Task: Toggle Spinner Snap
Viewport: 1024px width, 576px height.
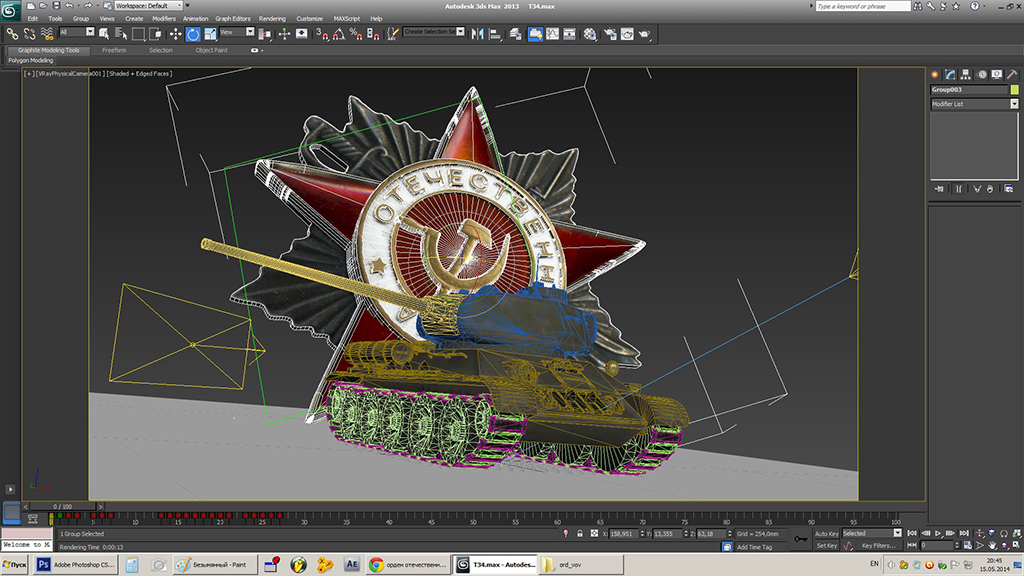Action: (373, 34)
